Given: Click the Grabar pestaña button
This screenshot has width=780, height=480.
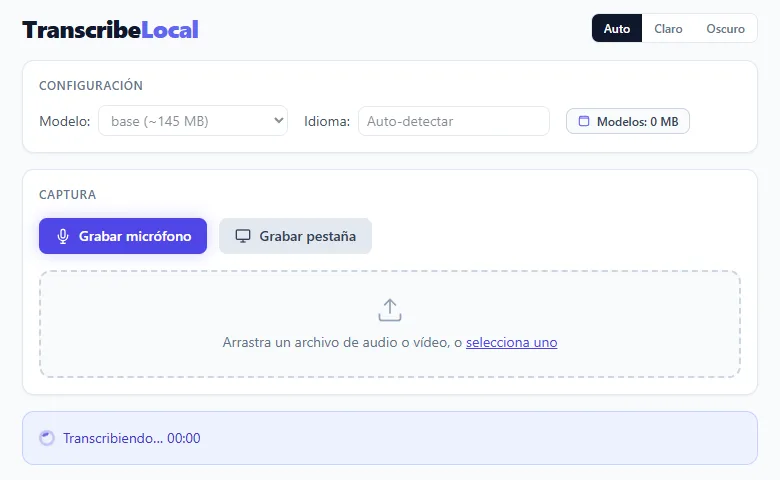Looking at the screenshot, I should click(295, 236).
